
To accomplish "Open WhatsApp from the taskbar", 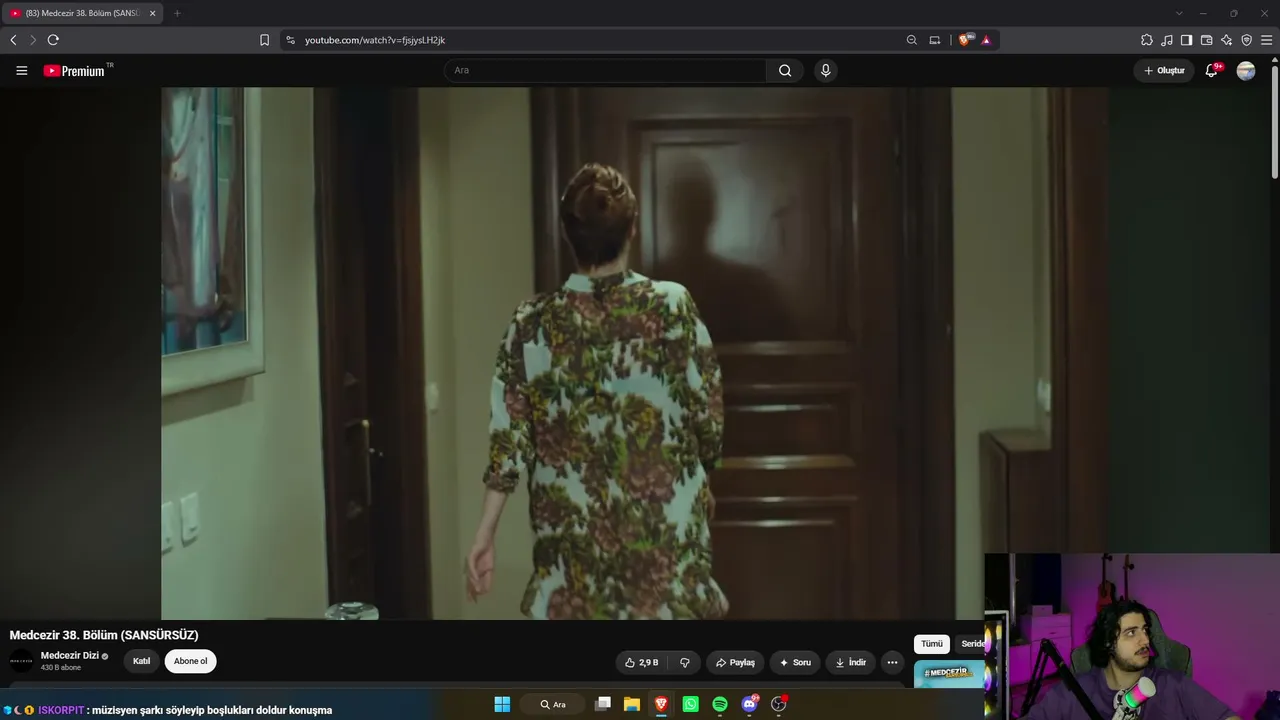I will click(690, 704).
